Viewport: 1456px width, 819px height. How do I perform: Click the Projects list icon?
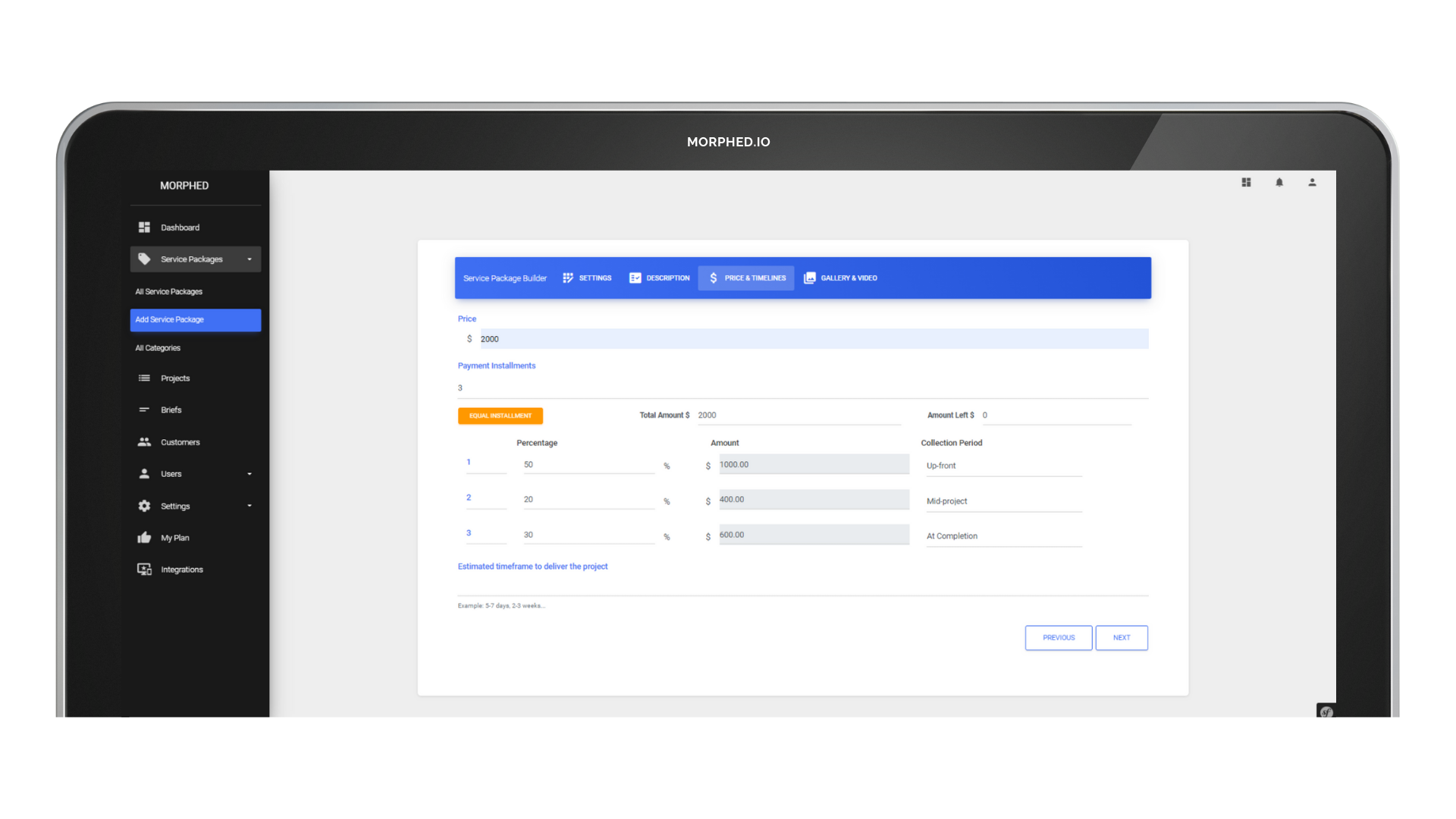click(x=144, y=378)
